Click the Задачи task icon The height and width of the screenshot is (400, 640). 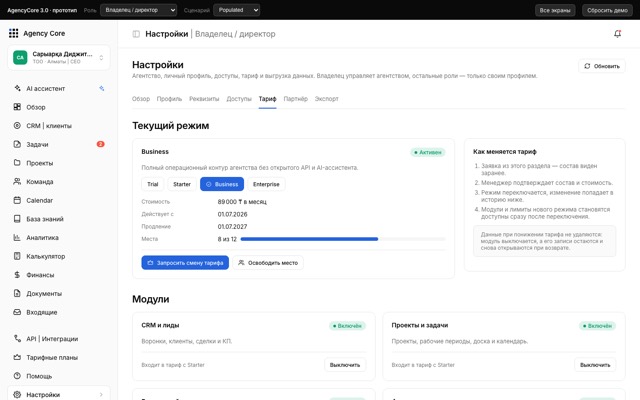(x=17, y=144)
